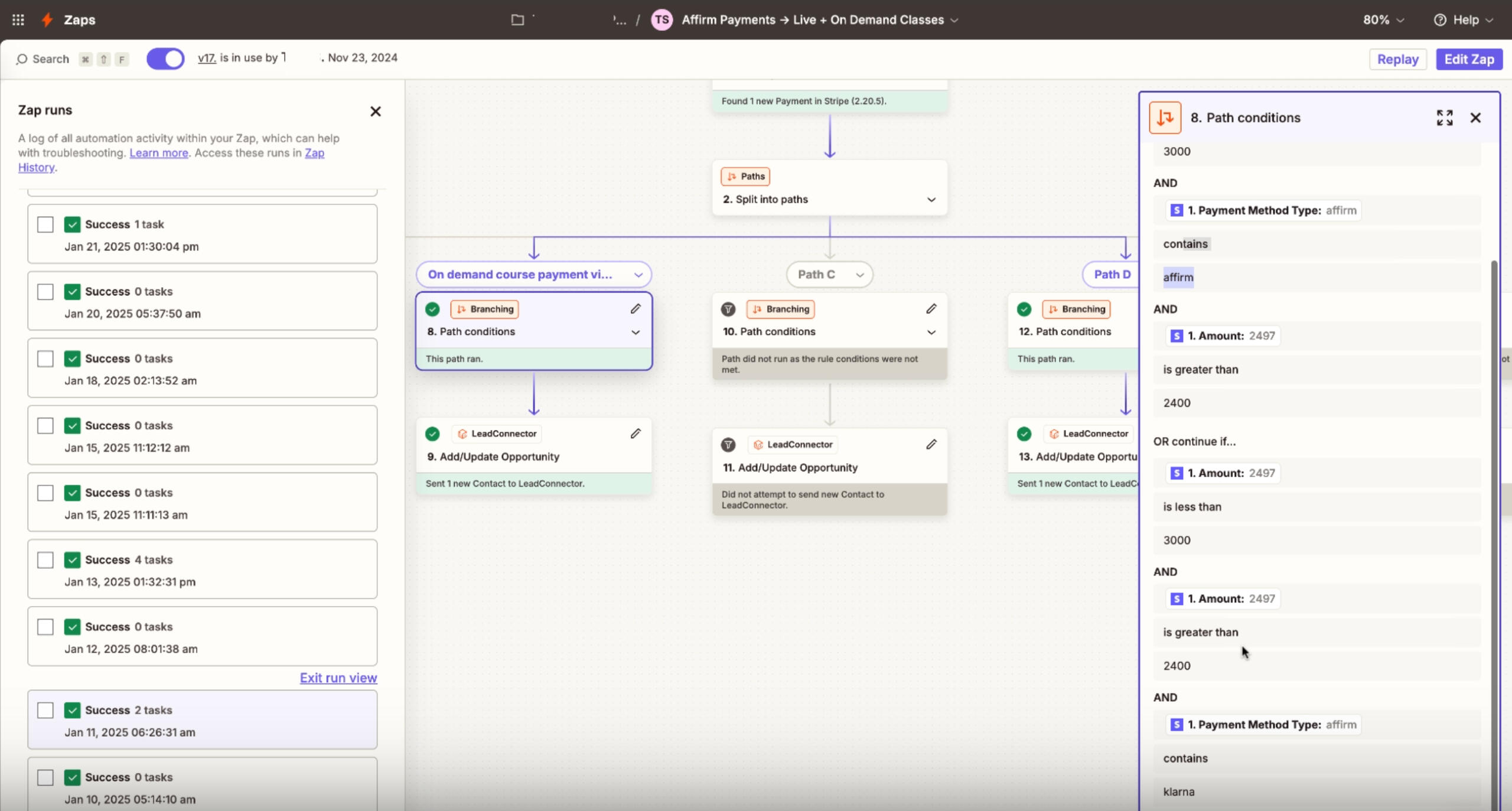The height and width of the screenshot is (811, 1512).
Task: Toggle the Zap on/off switch
Action: point(165,59)
